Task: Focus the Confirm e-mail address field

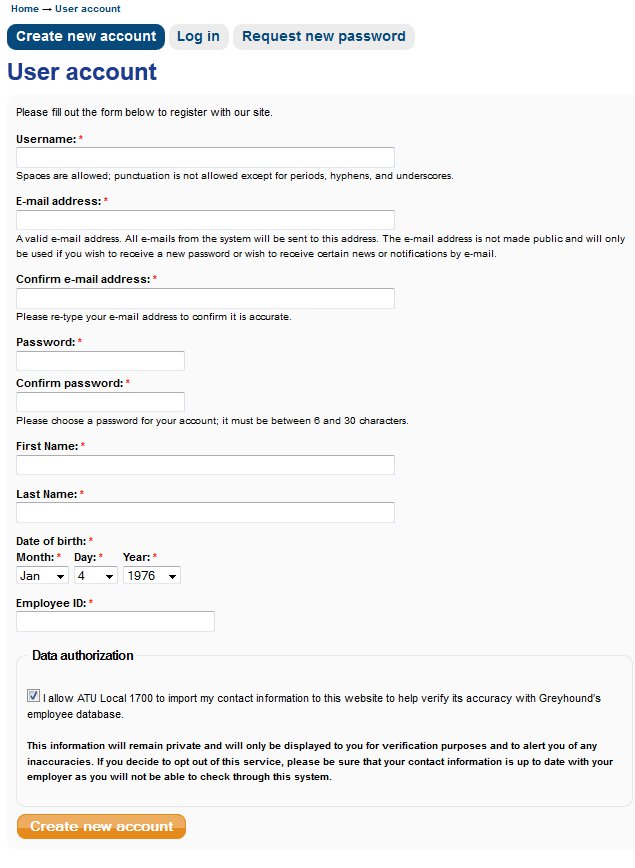Action: click(205, 298)
